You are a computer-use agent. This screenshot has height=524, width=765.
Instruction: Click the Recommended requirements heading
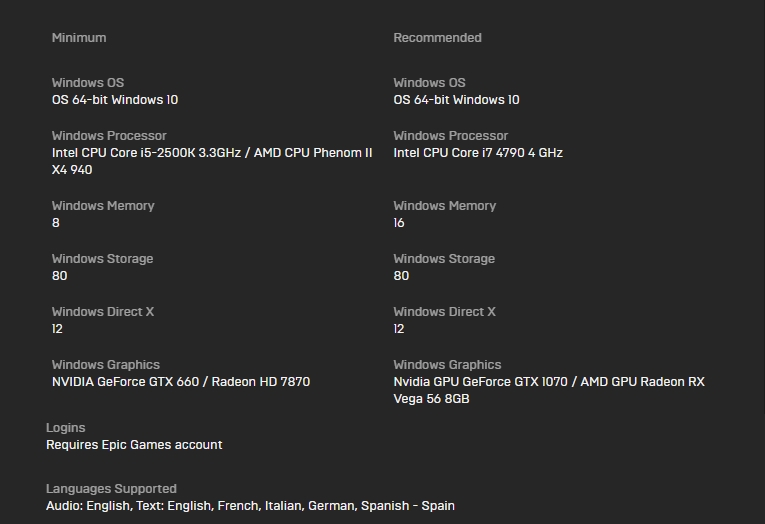437,38
